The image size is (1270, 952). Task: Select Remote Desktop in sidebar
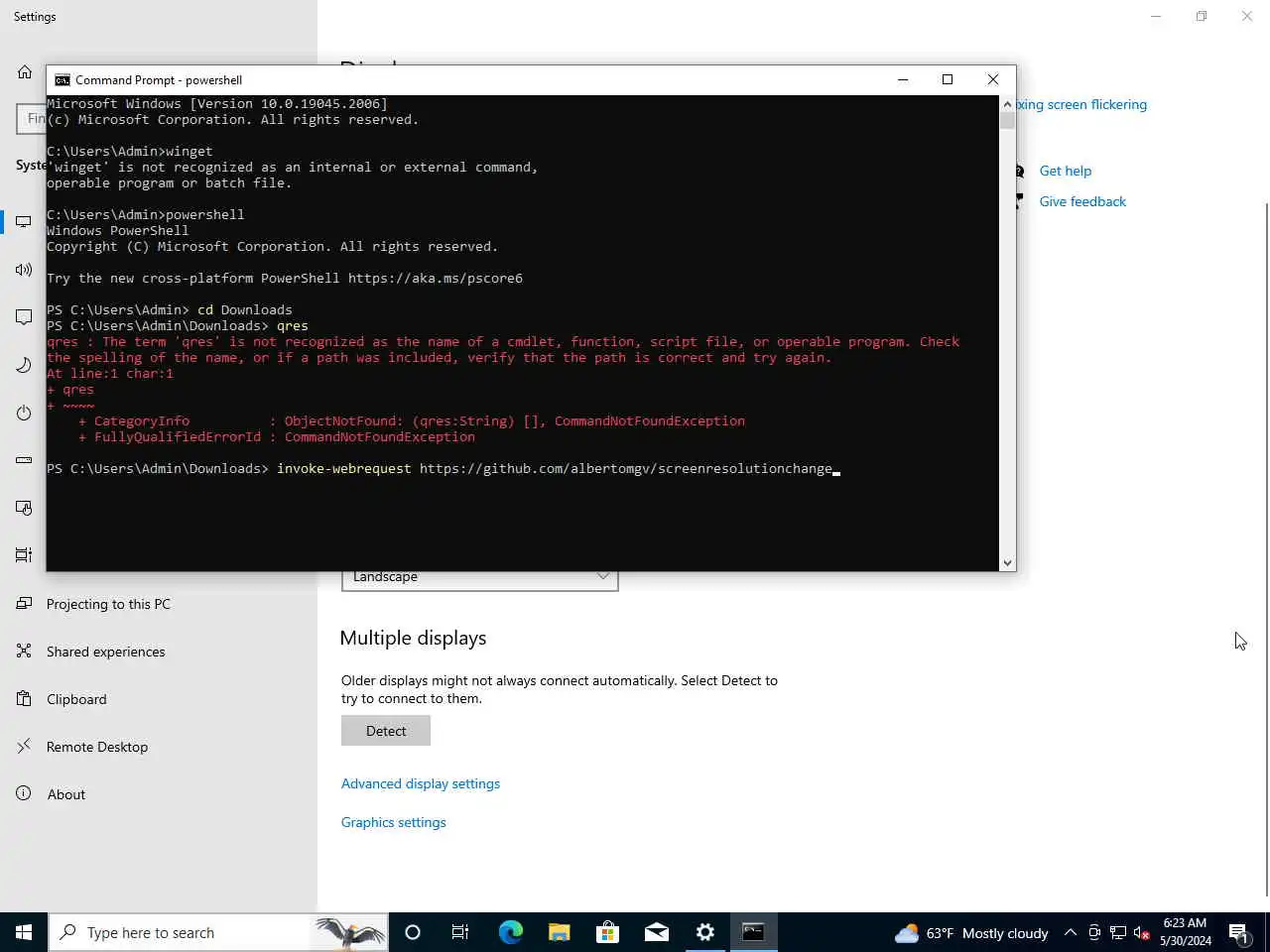pyautogui.click(x=97, y=747)
